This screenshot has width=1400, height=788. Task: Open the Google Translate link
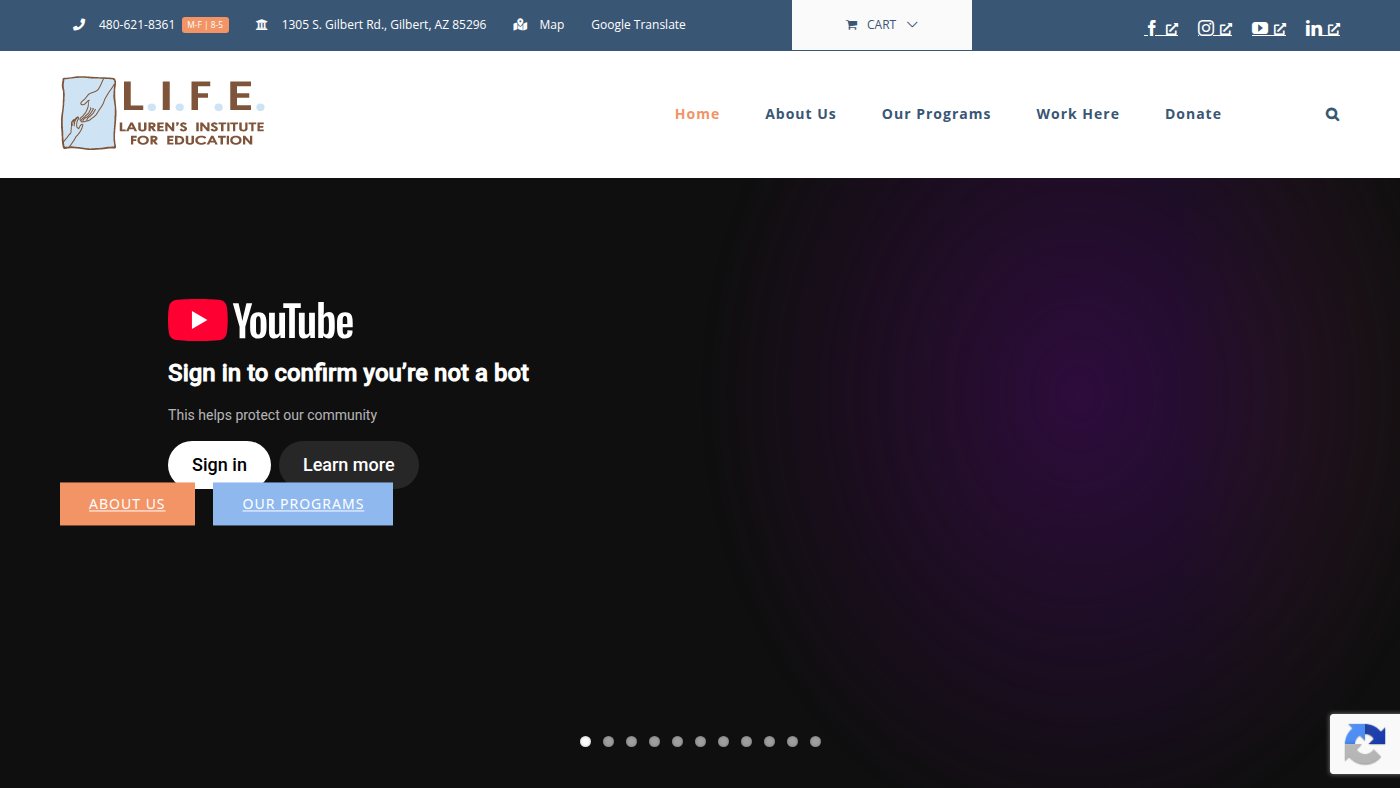(x=638, y=25)
